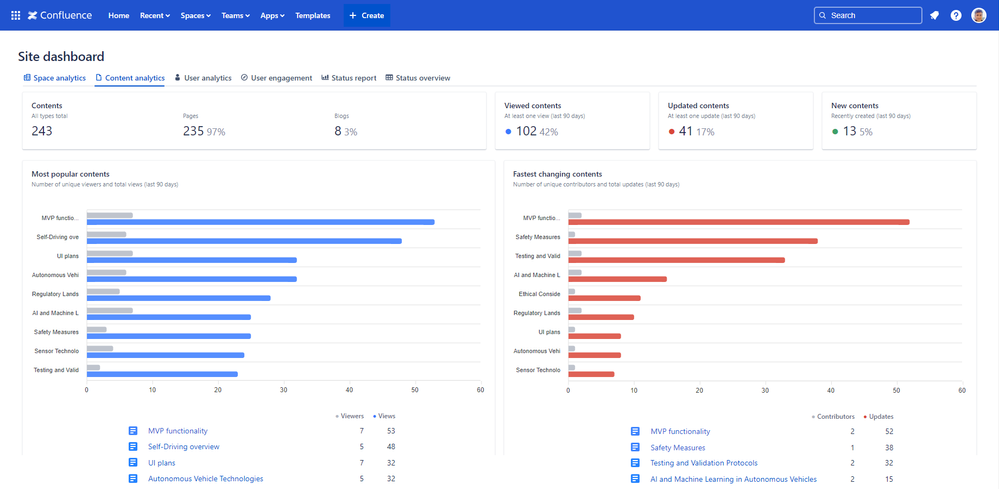Expand the Spaces dropdown menu

196,16
